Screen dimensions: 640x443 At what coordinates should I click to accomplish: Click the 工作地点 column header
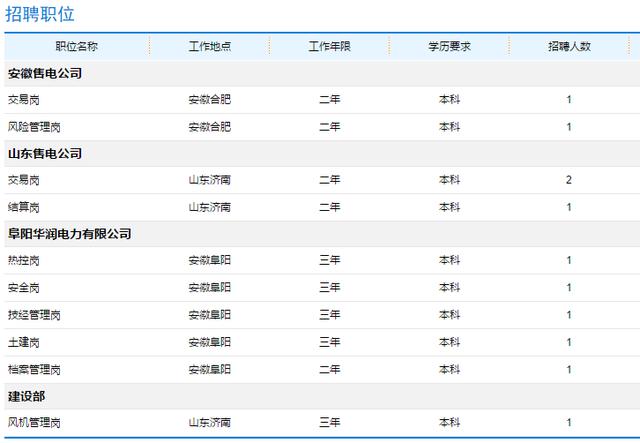[210, 46]
